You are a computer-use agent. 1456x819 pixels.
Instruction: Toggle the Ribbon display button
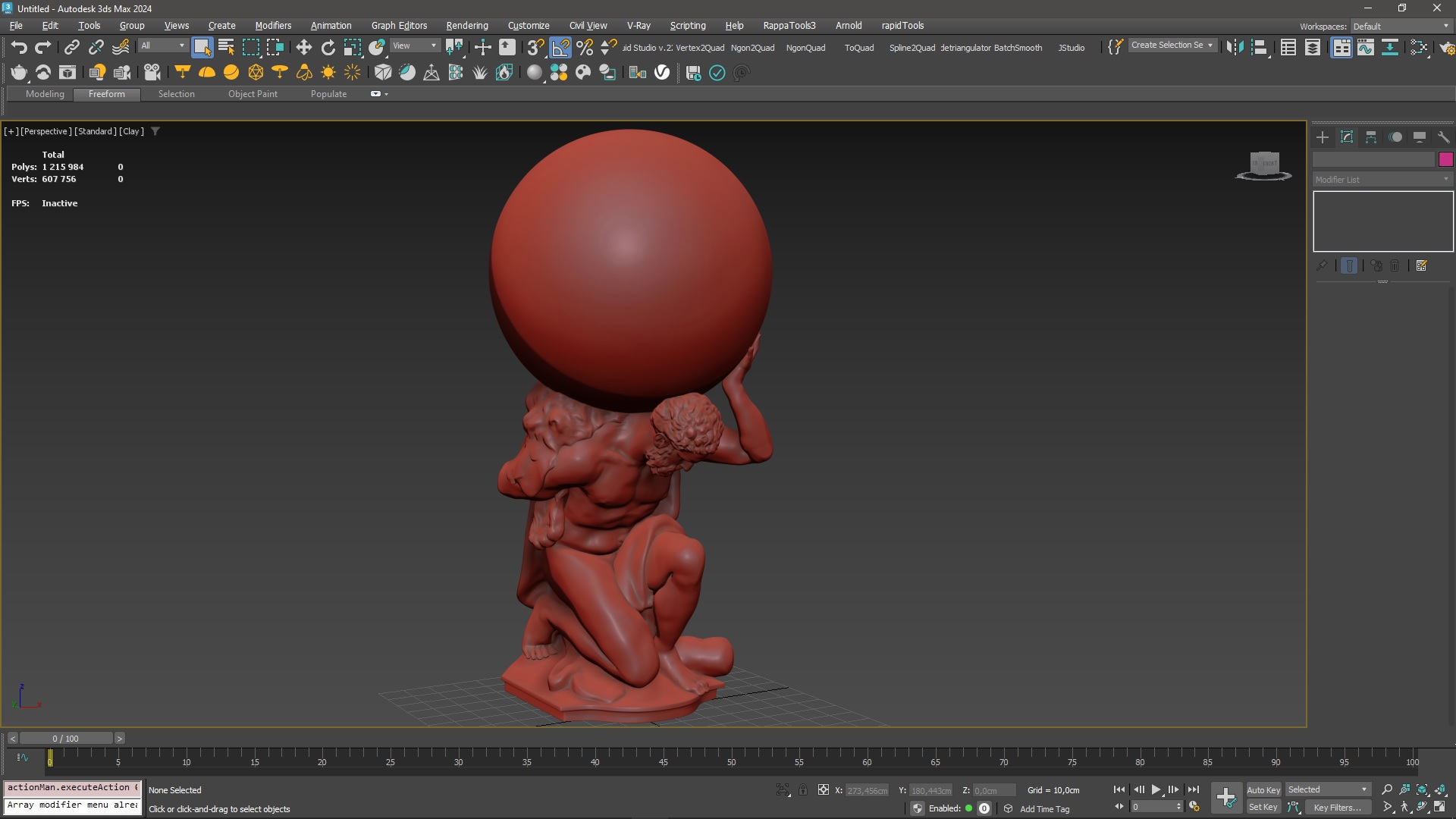click(x=1341, y=47)
